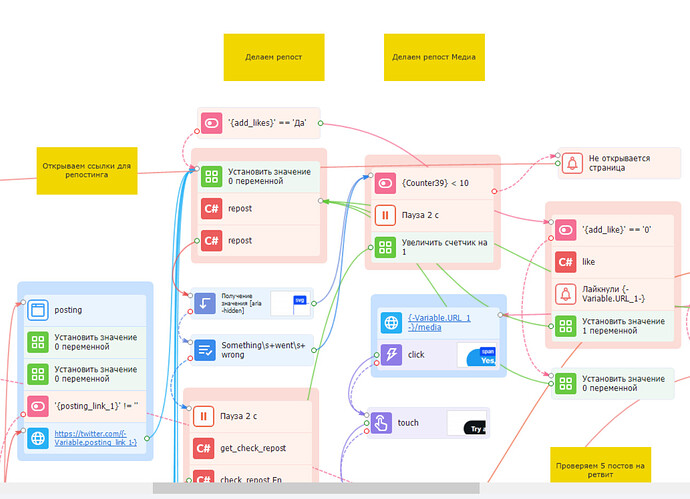Click the svg thumbnail of the aria-hidden action
This screenshot has width=690, height=499.
pos(290,303)
